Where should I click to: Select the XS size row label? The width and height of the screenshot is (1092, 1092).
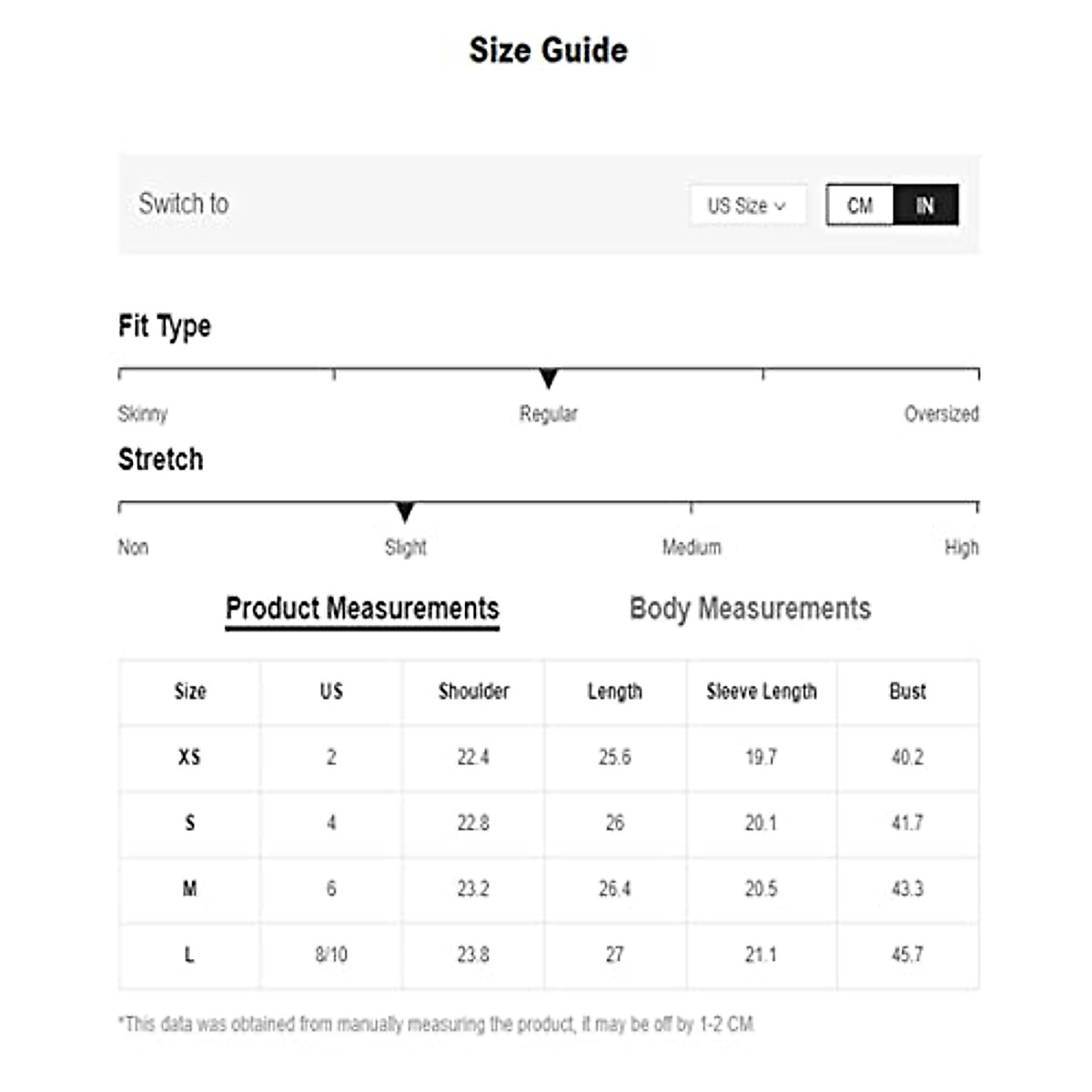click(x=189, y=757)
